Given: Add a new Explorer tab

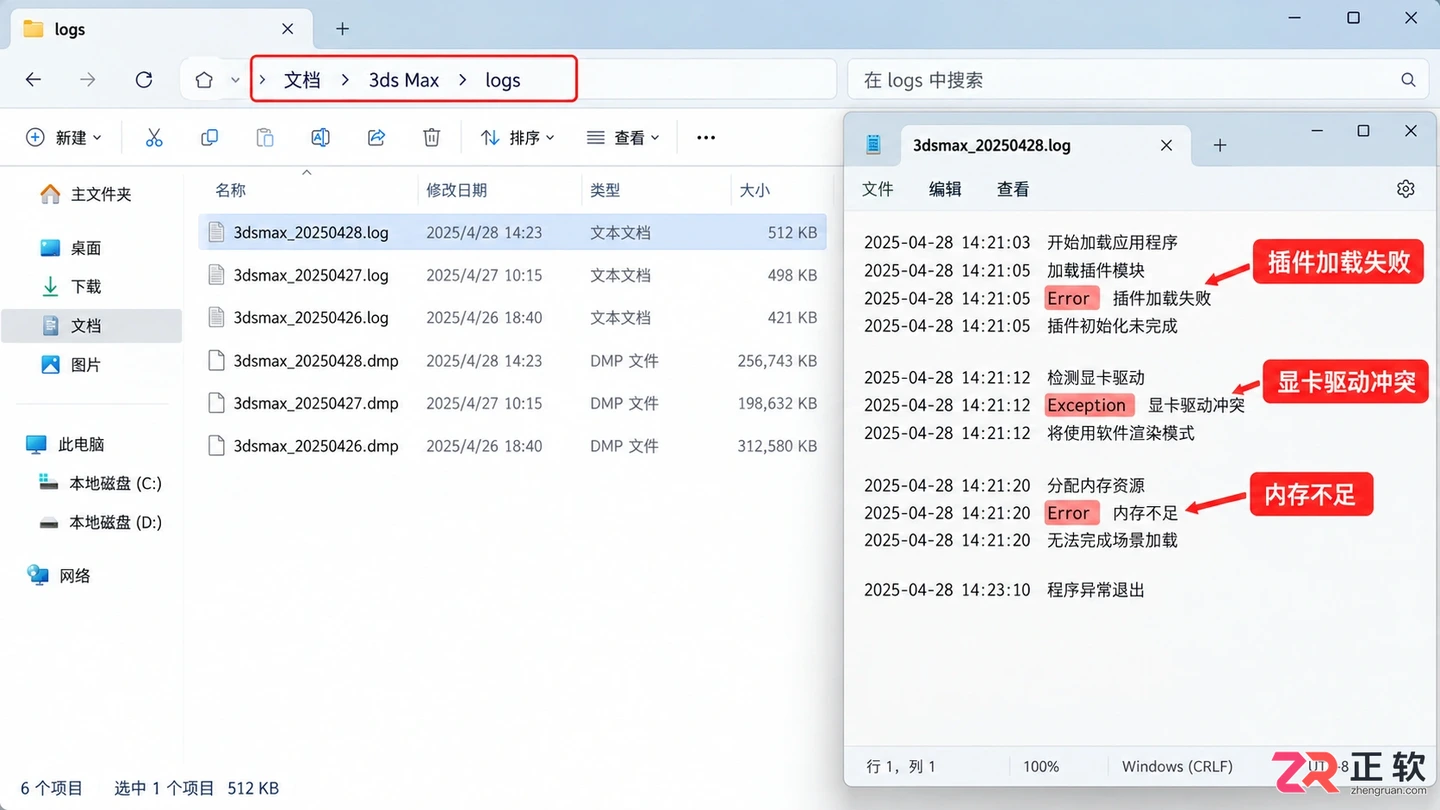Looking at the screenshot, I should coord(342,29).
